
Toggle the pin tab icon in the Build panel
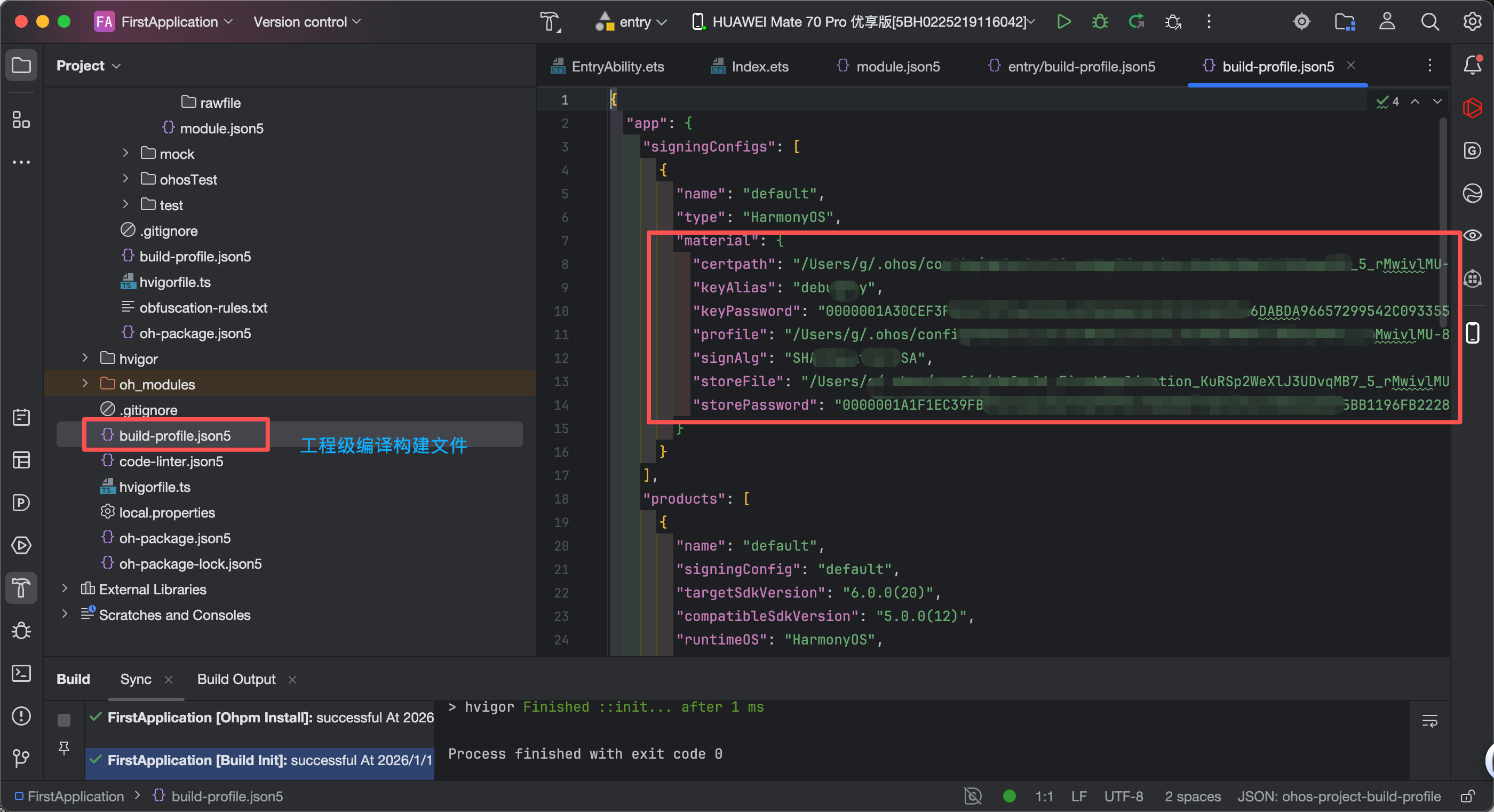tap(64, 747)
